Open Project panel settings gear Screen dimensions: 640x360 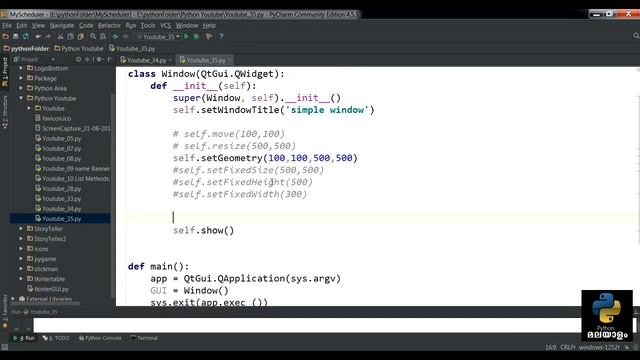(x=99, y=59)
